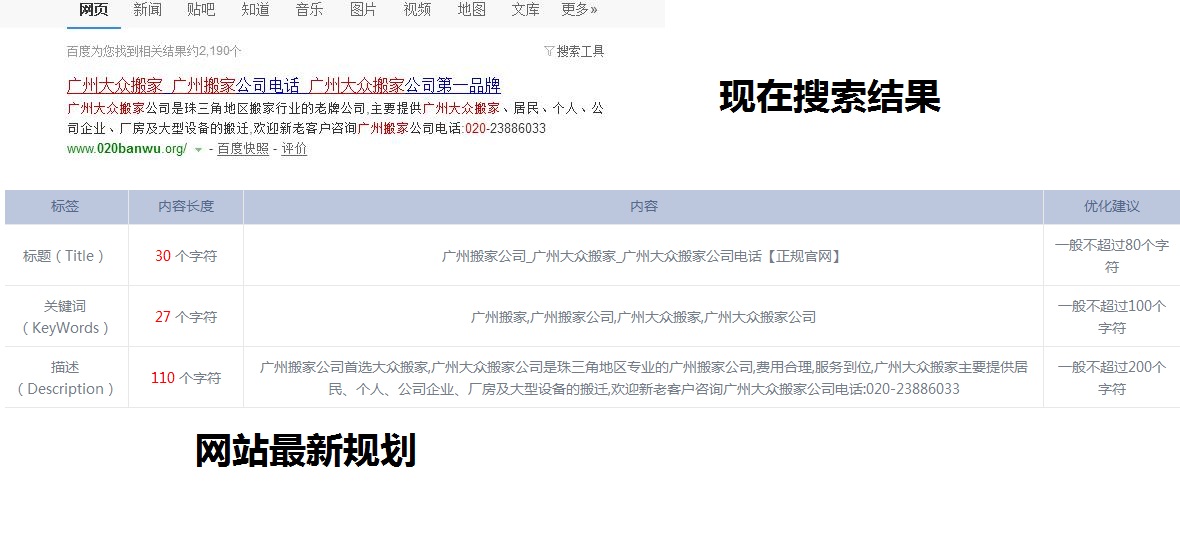Select the 文库 tab
The image size is (1180, 536).
525,10
